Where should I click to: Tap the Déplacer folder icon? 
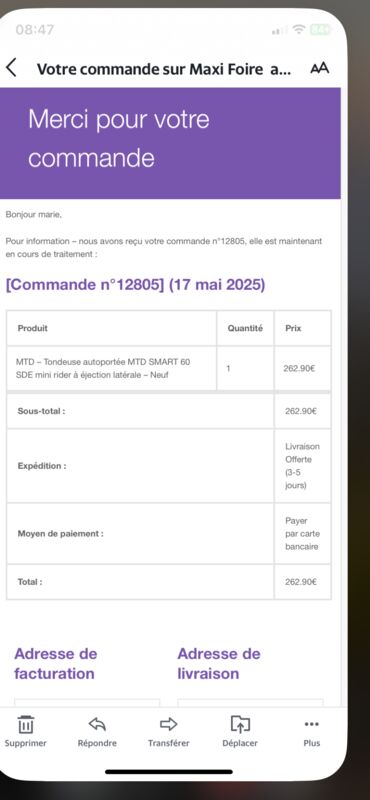(240, 723)
